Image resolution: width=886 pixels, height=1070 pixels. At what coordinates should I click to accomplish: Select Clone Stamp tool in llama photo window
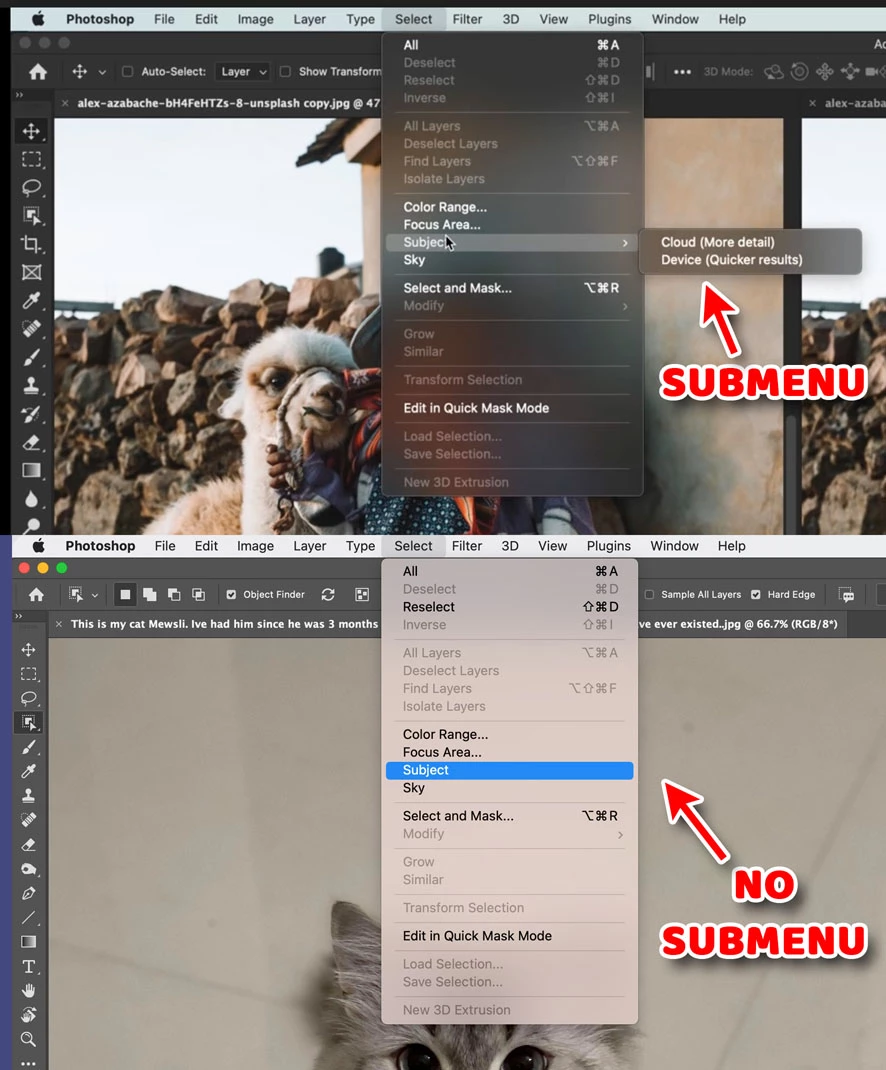[x=31, y=386]
